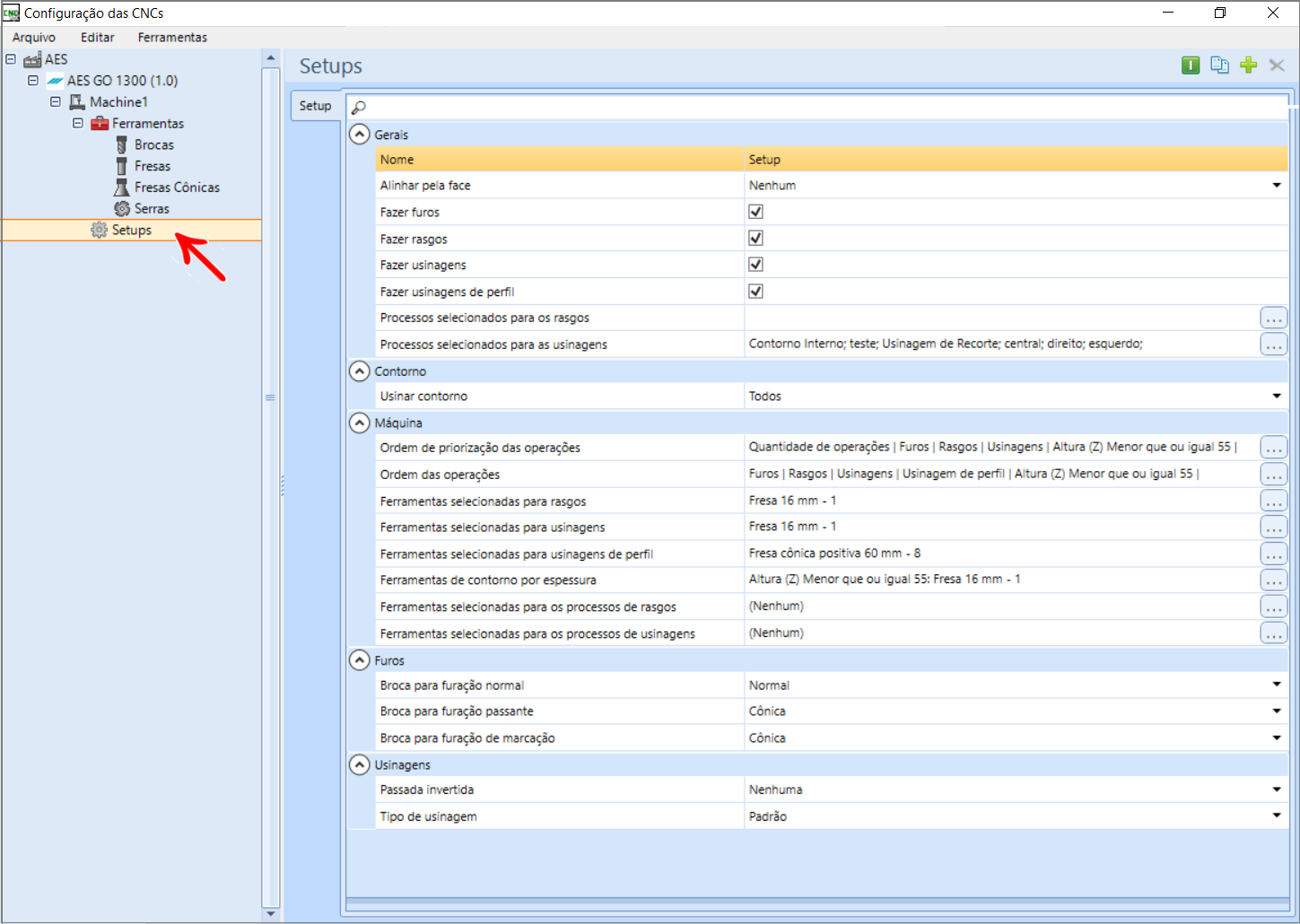This screenshot has height=924, width=1300.
Task: Select the Machine1 tree item label
Action: coord(118,101)
